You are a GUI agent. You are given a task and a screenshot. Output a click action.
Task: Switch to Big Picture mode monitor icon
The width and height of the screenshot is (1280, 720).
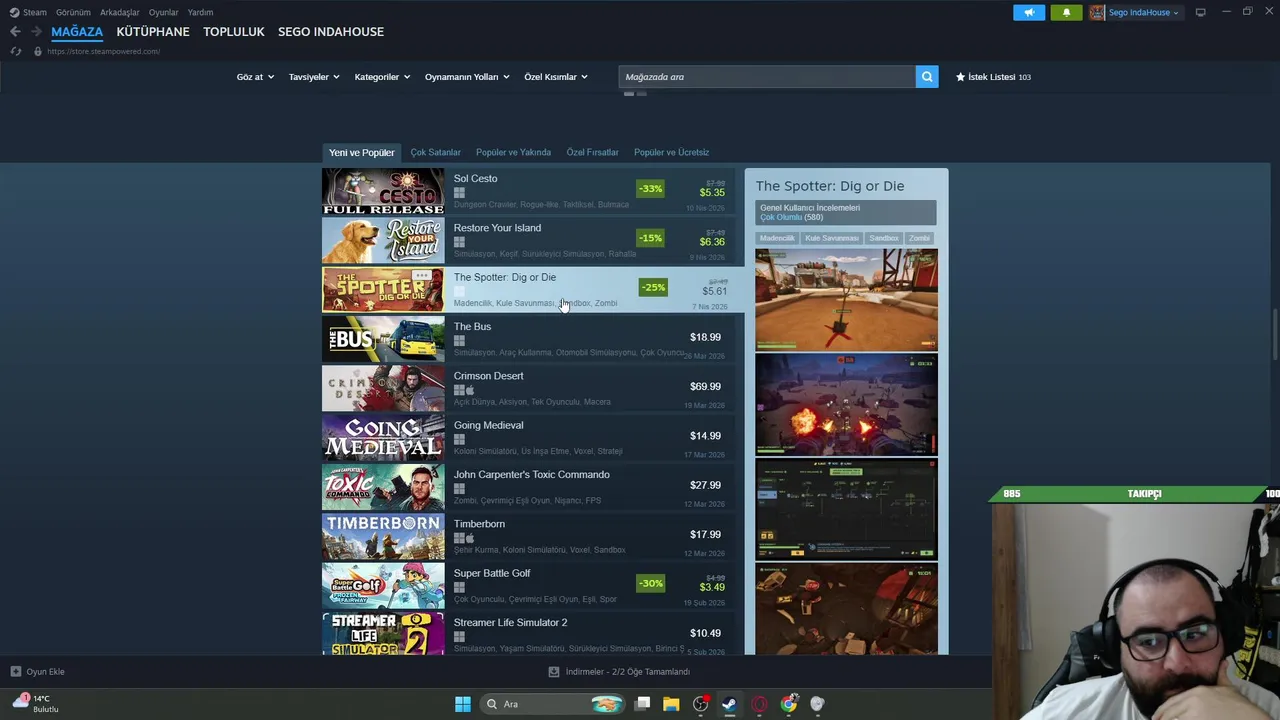1201,12
